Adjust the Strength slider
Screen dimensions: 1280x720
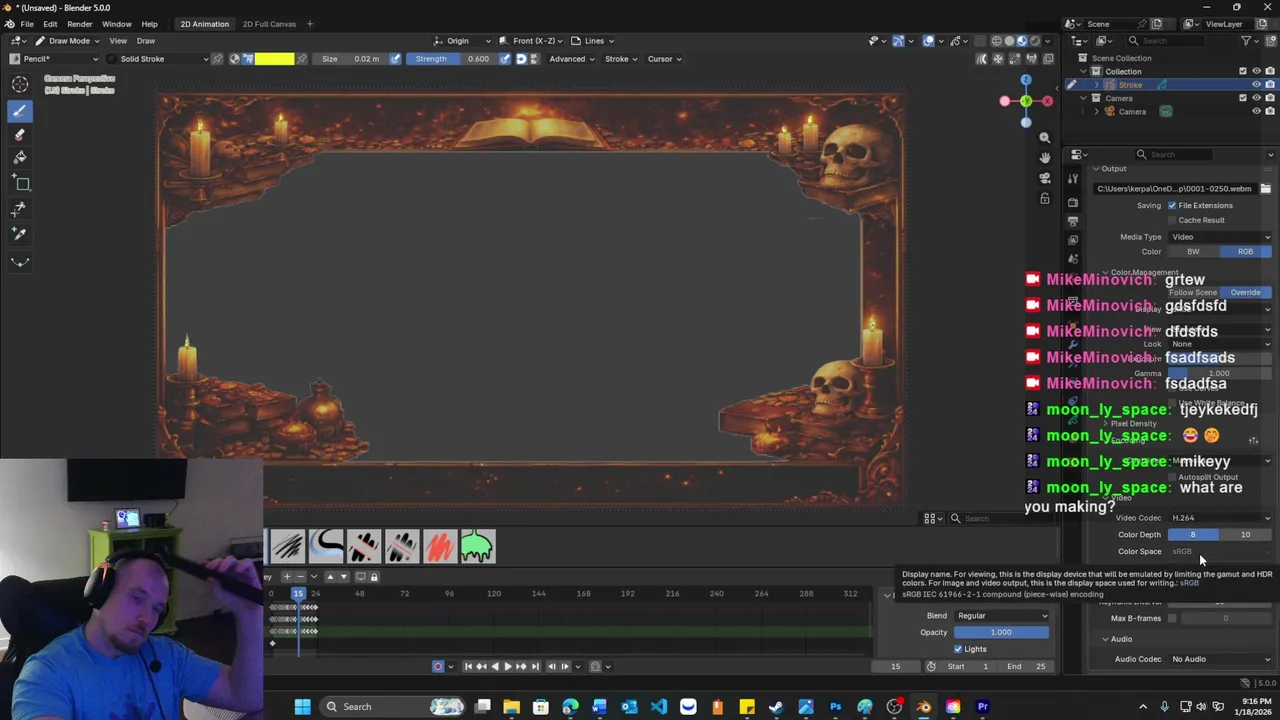[452, 59]
